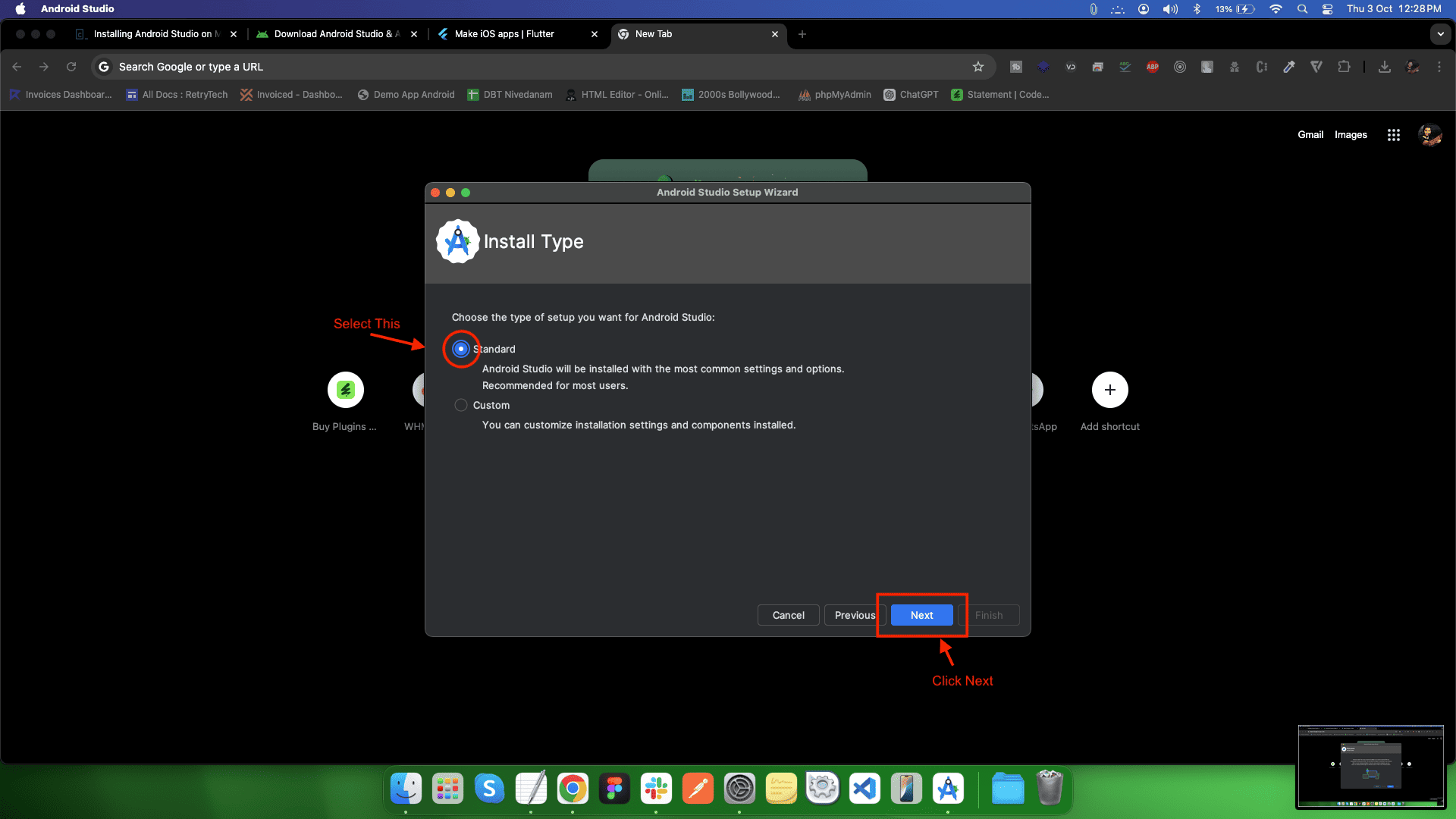Click the Spotlight search icon in menu bar
The width and height of the screenshot is (1456, 819).
(x=1302, y=8)
